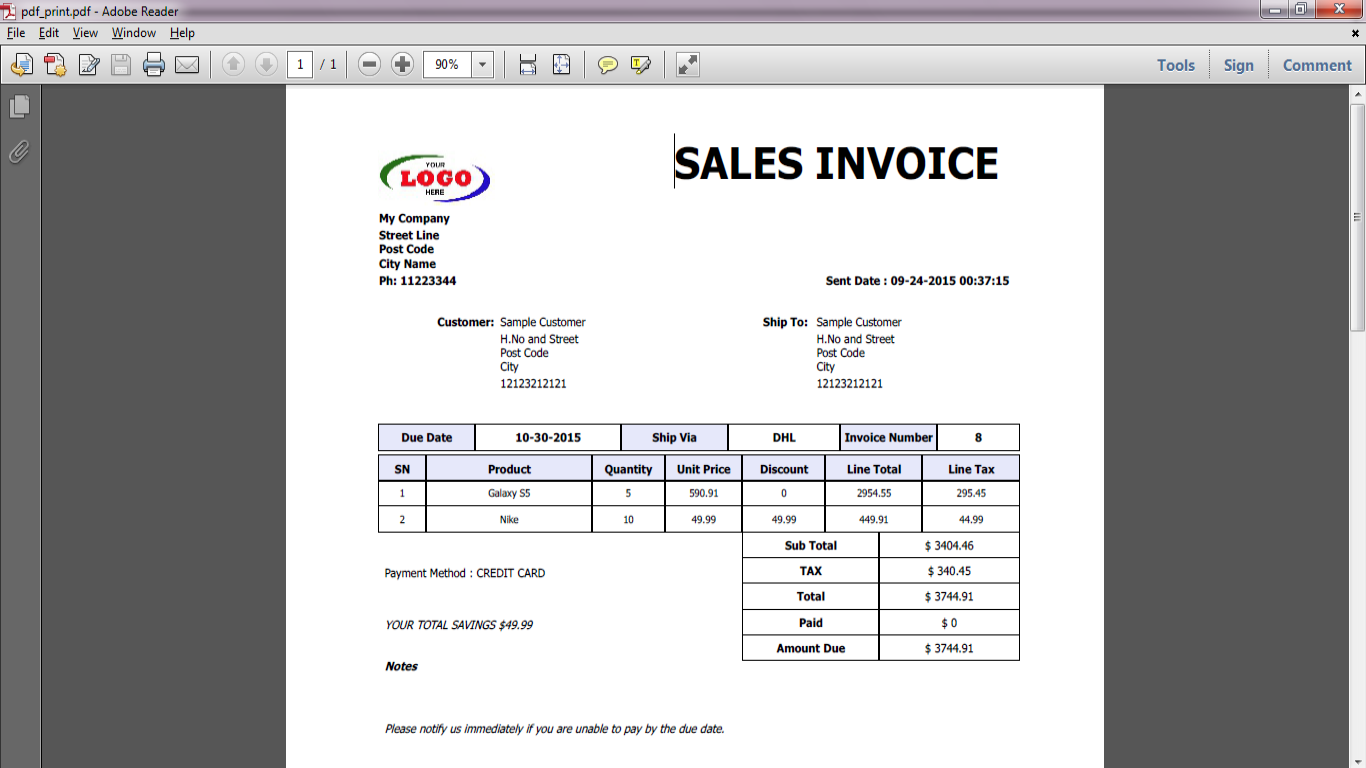The width and height of the screenshot is (1366, 768).
Task: Click the page number input field
Action: [300, 65]
